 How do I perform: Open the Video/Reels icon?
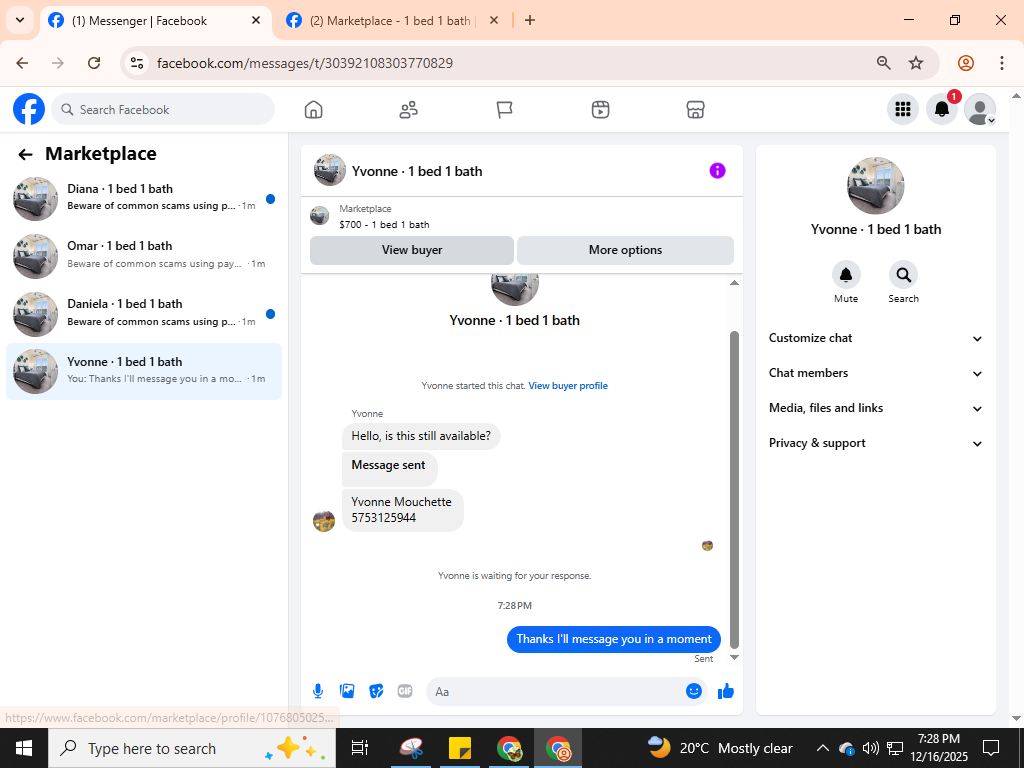click(600, 110)
